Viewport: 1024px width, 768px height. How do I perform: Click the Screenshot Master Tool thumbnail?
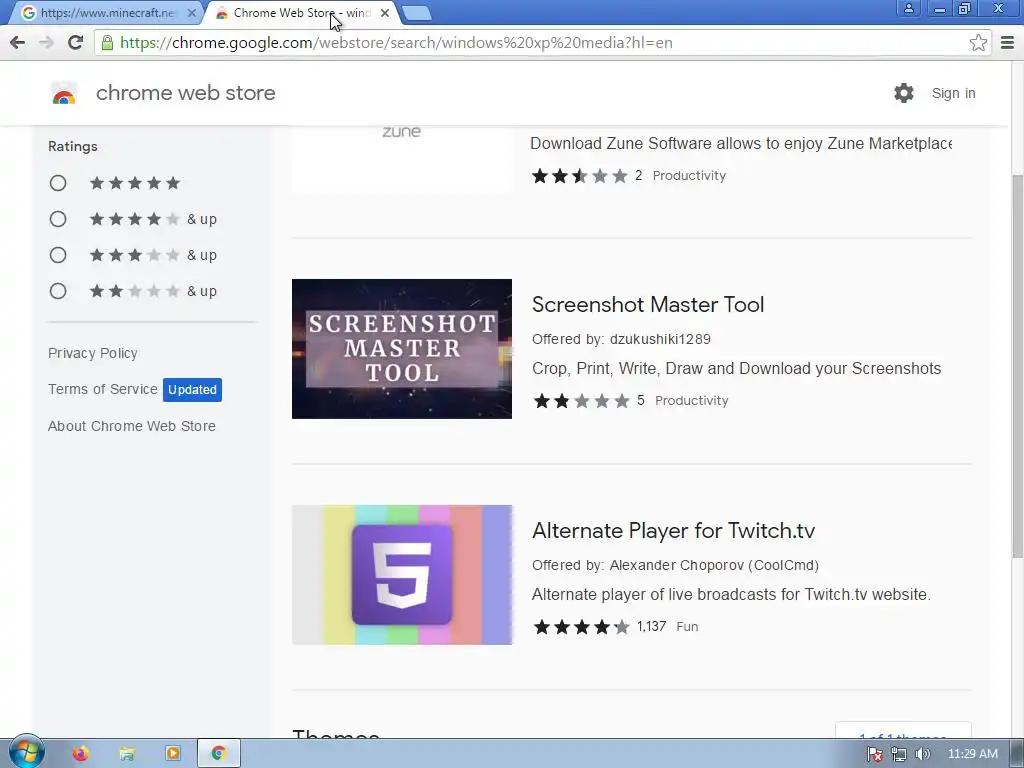402,349
